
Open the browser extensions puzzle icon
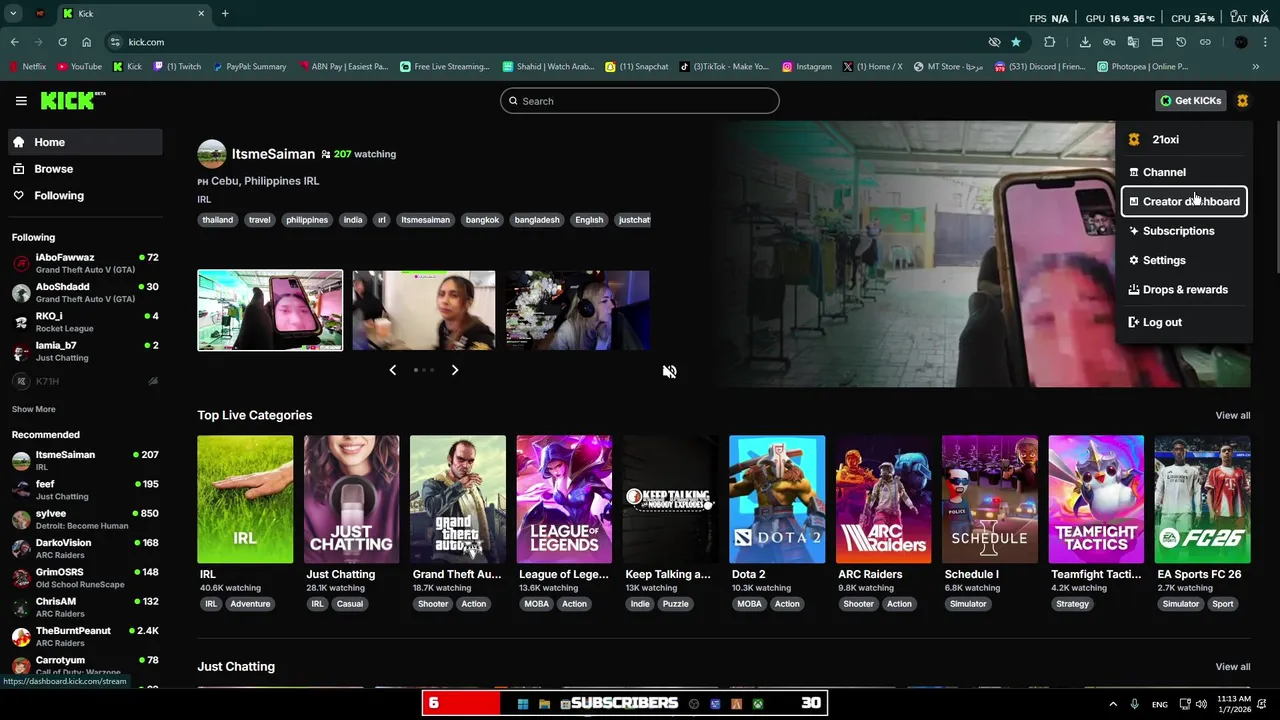[x=1049, y=42]
